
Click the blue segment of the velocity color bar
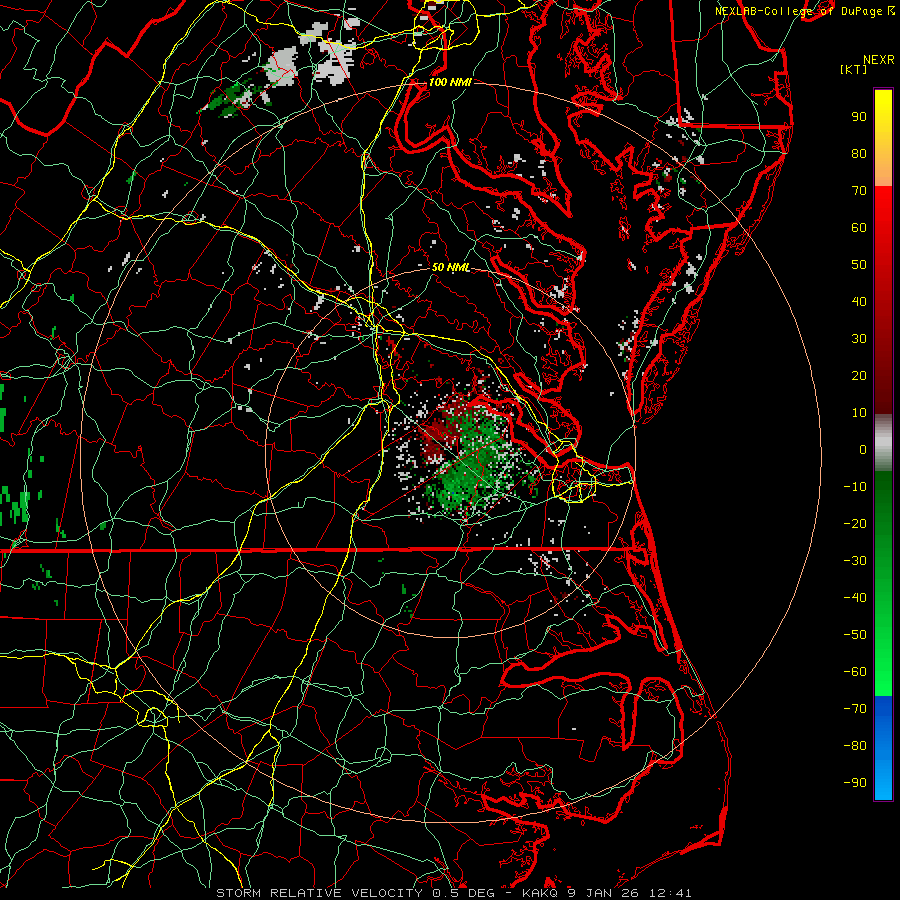[x=883, y=747]
